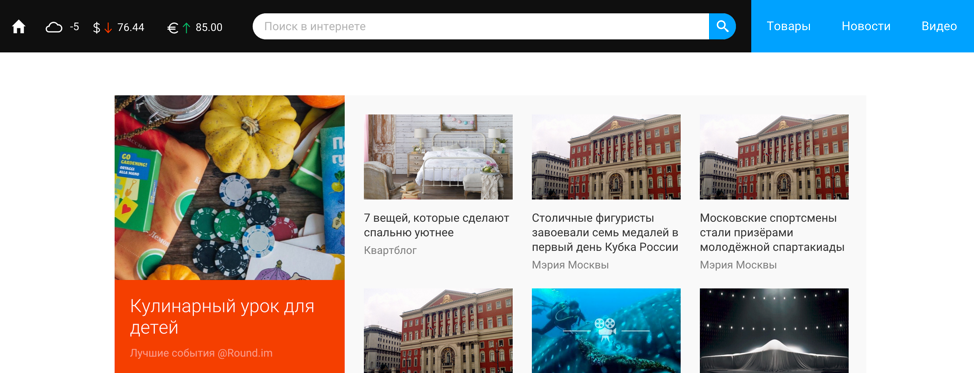Check the euro sign currency icon
This screenshot has width=974, height=373.
(173, 27)
